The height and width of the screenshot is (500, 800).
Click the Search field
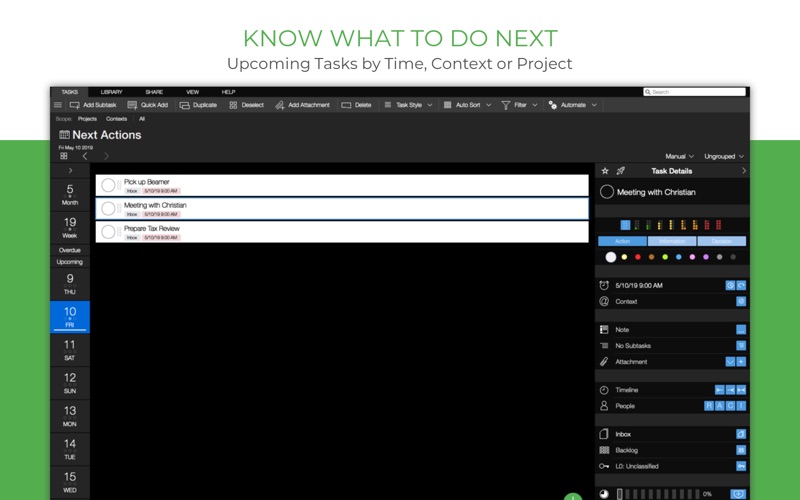click(x=693, y=92)
